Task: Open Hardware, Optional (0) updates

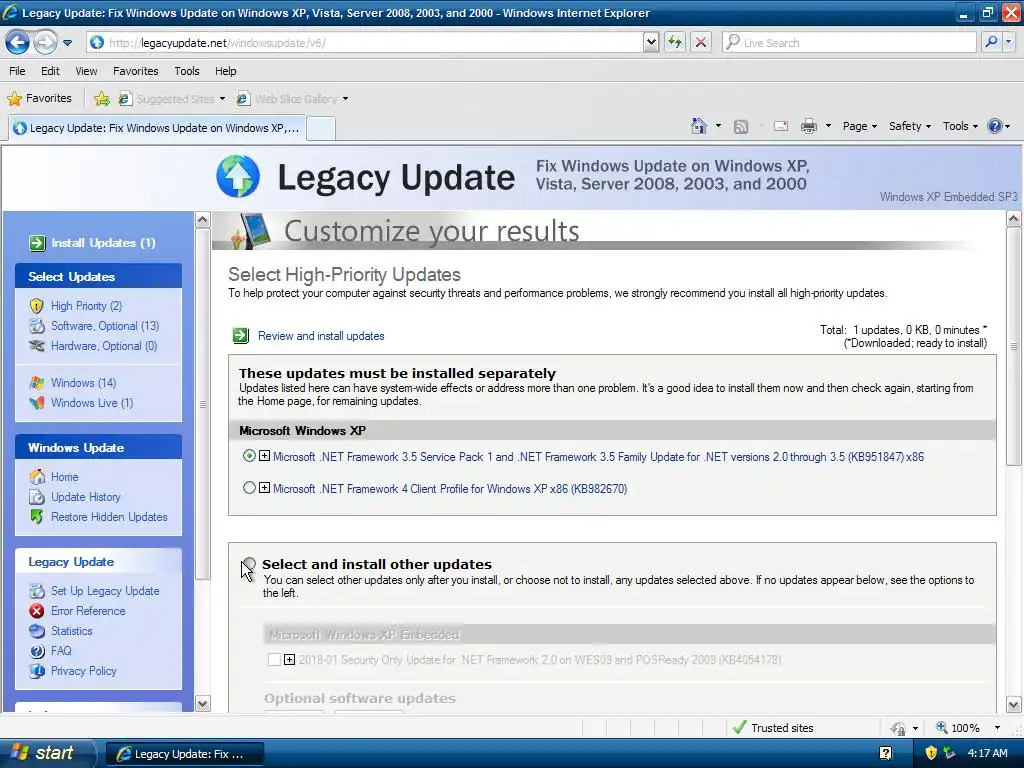Action: [x=104, y=346]
